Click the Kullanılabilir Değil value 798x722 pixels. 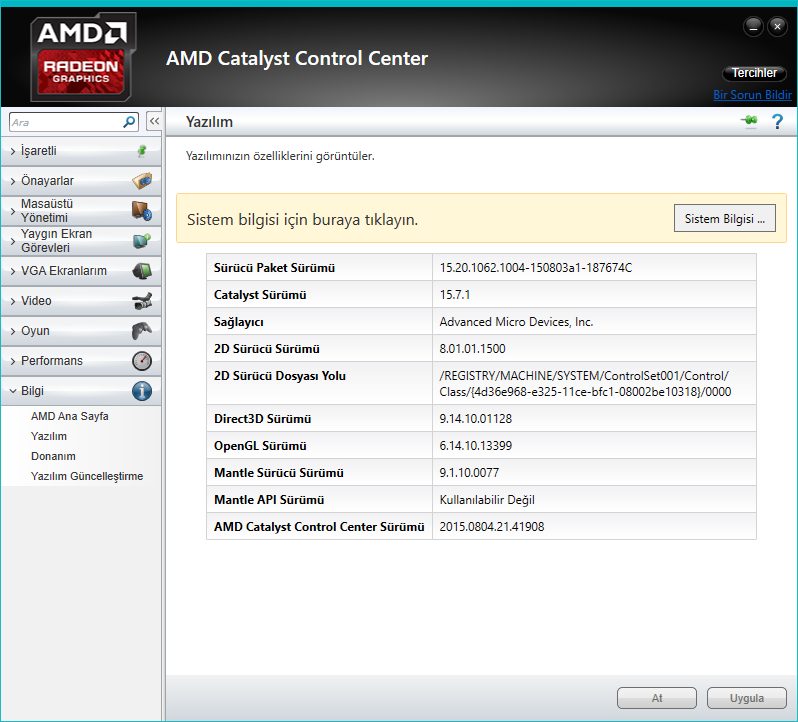click(487, 500)
